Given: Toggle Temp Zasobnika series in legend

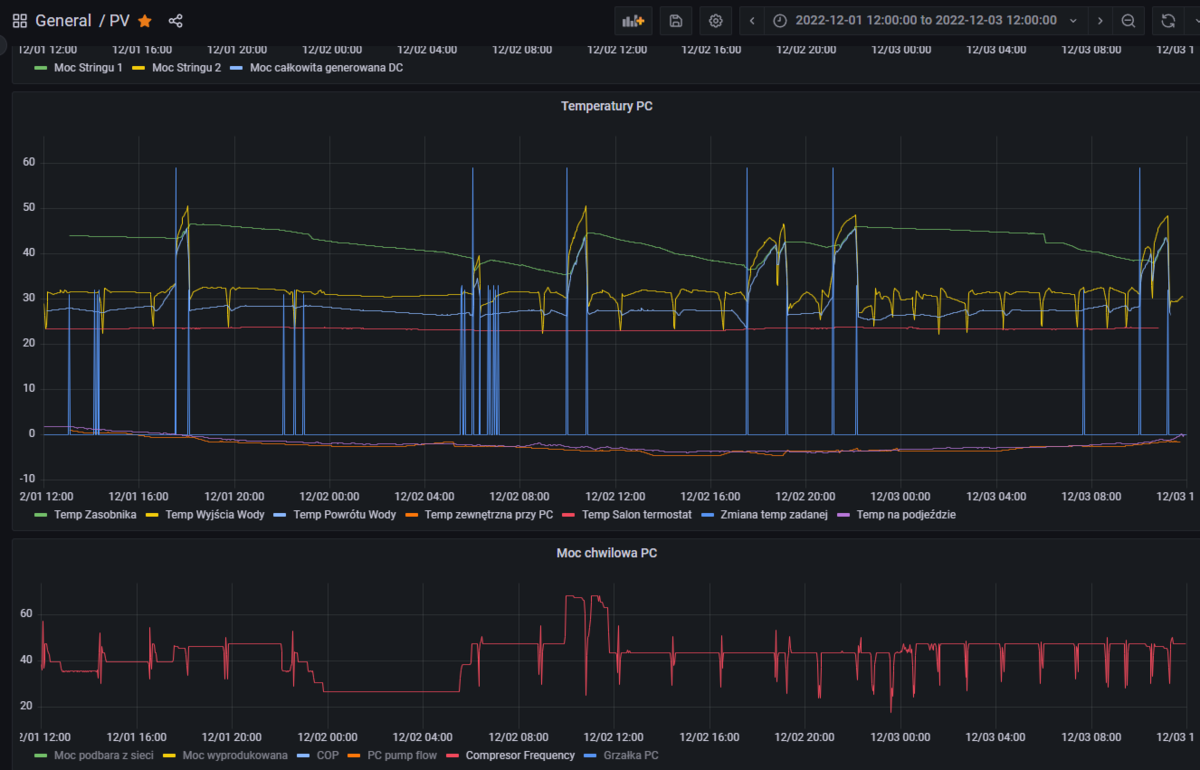Looking at the screenshot, I should pos(95,515).
